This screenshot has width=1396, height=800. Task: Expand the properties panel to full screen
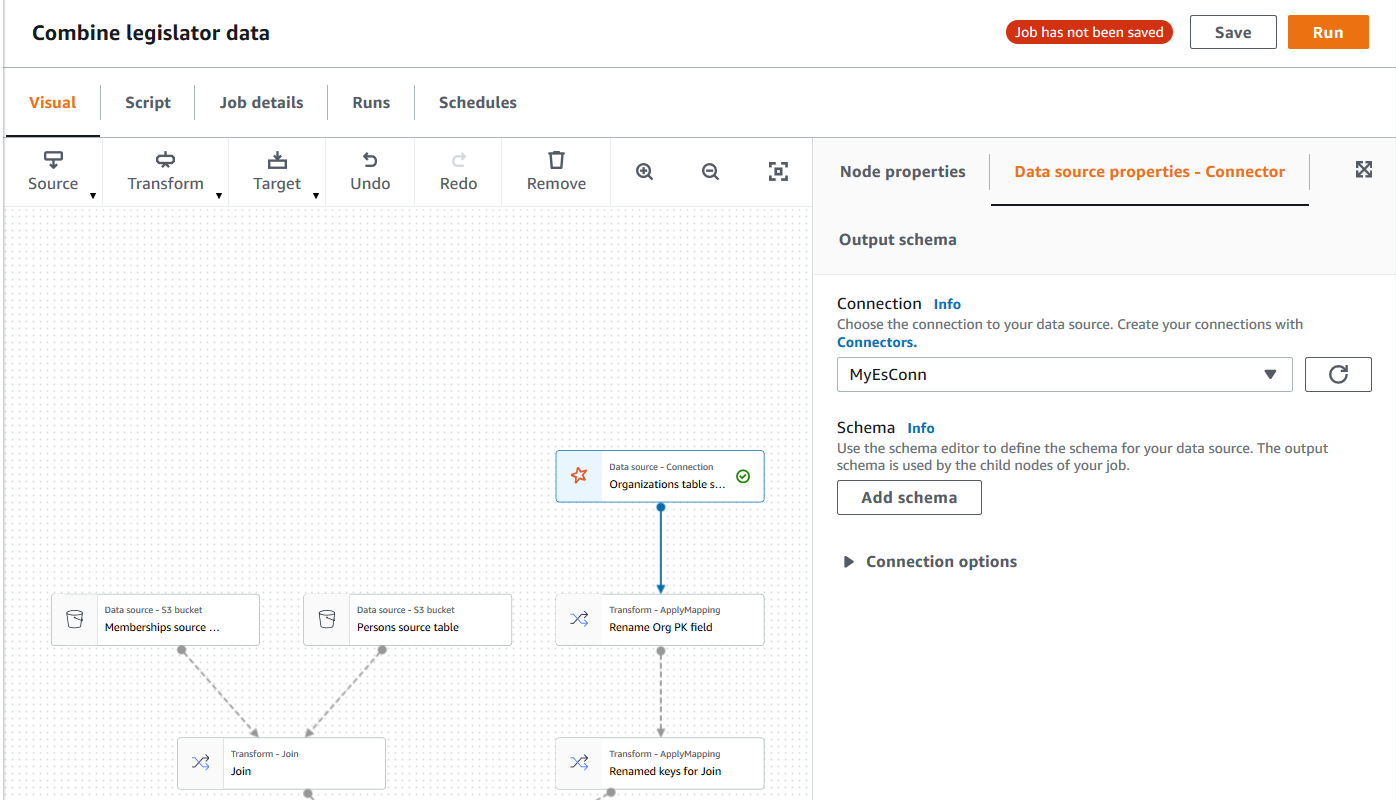pyautogui.click(x=1364, y=169)
